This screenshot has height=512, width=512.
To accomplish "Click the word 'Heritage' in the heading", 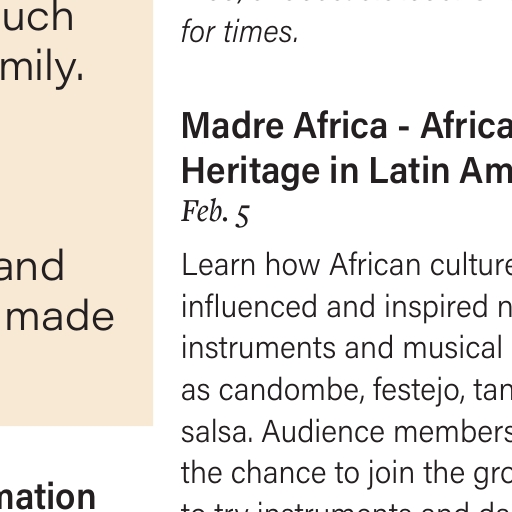I will [251, 173].
